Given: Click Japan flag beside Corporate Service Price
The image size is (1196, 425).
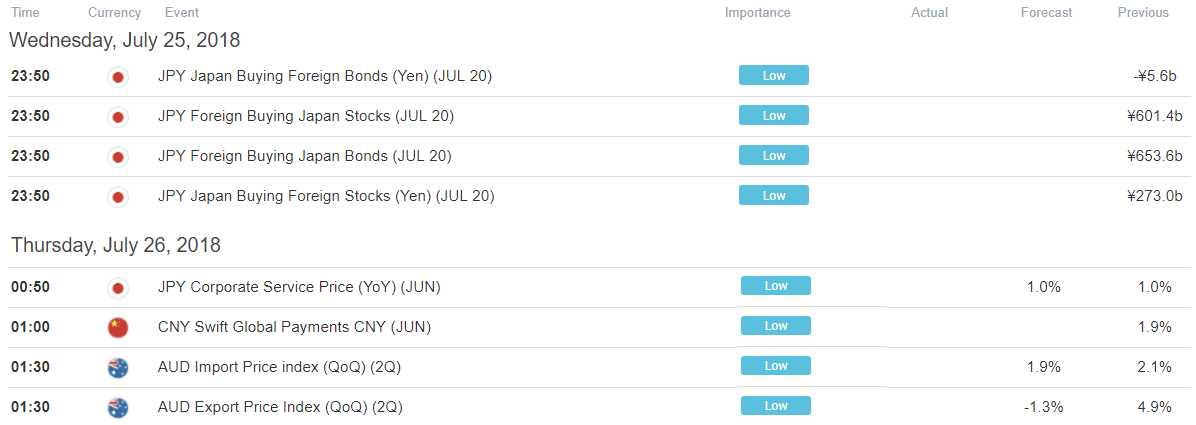Looking at the screenshot, I should (x=118, y=288).
